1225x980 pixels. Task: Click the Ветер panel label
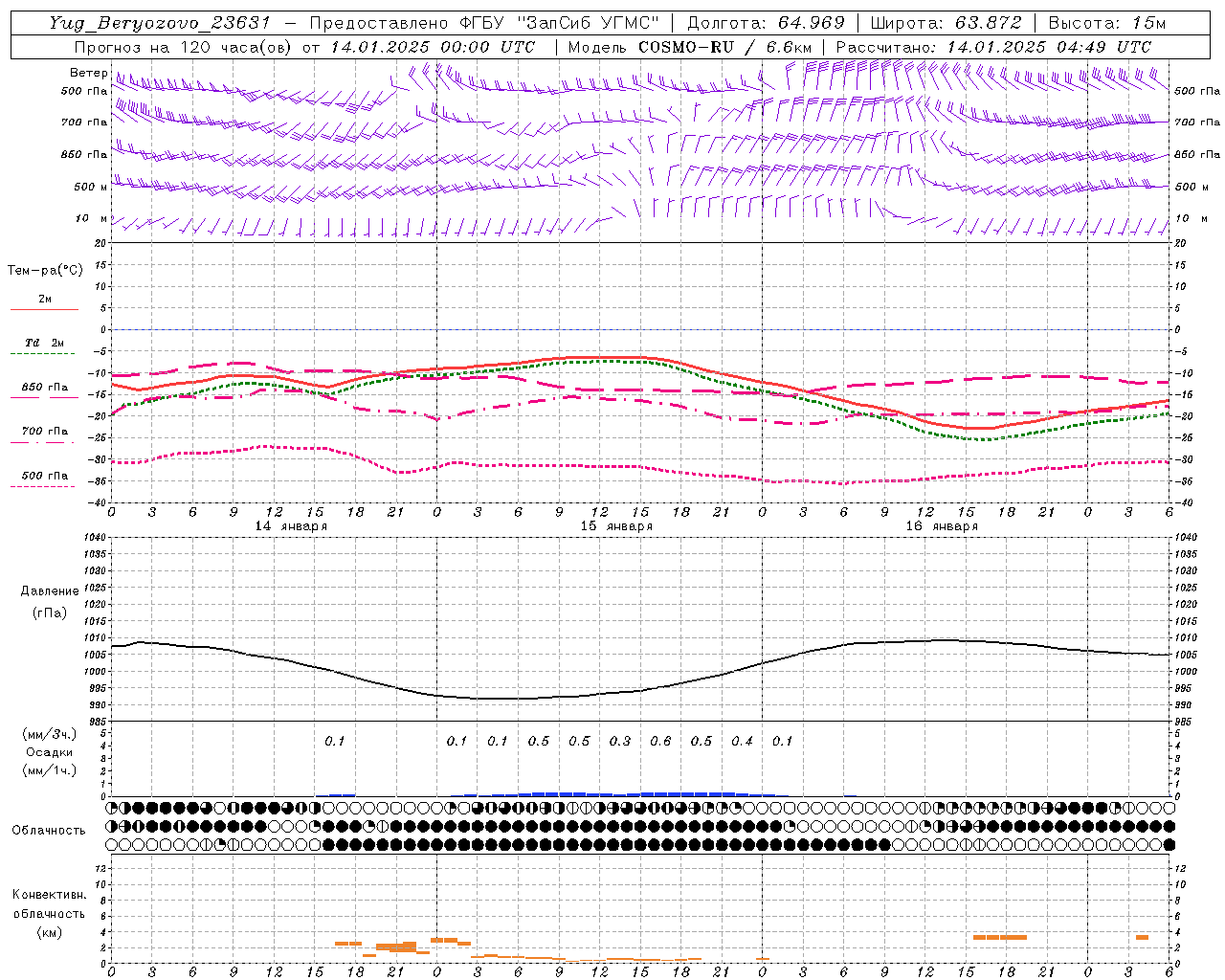click(x=89, y=73)
